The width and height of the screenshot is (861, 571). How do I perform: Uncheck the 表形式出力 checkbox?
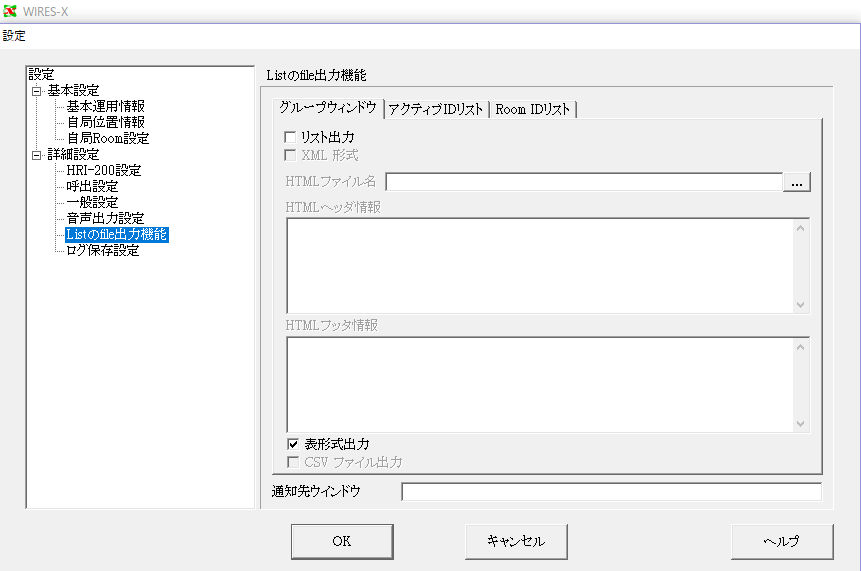click(293, 444)
